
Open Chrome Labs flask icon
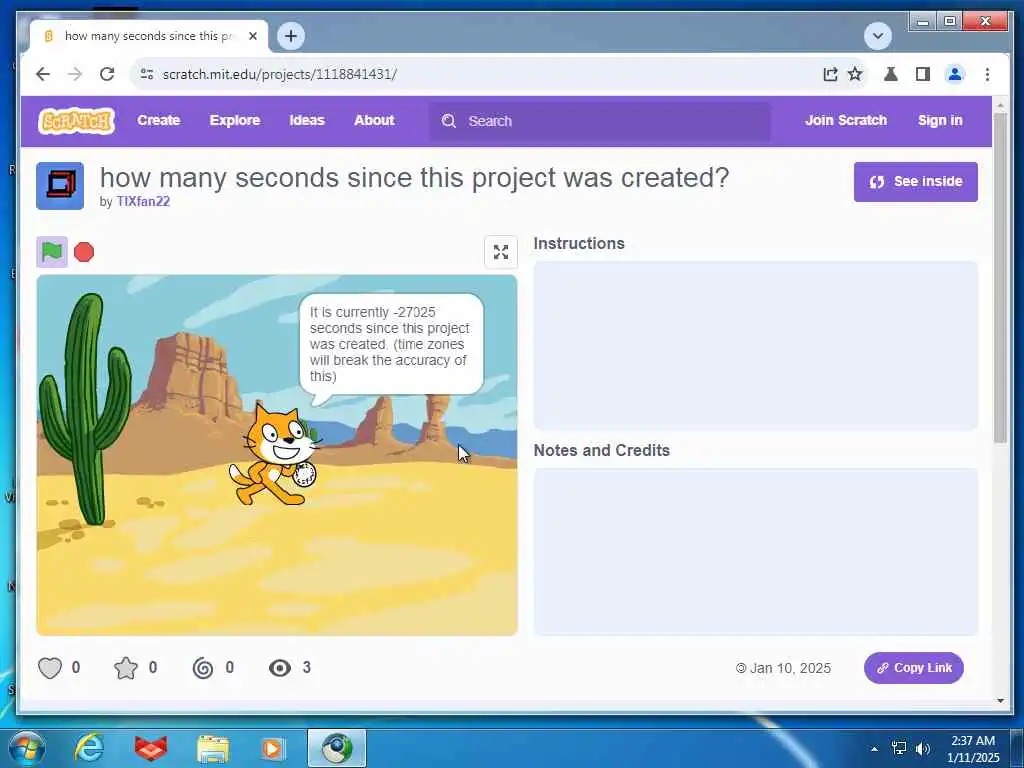pos(891,74)
